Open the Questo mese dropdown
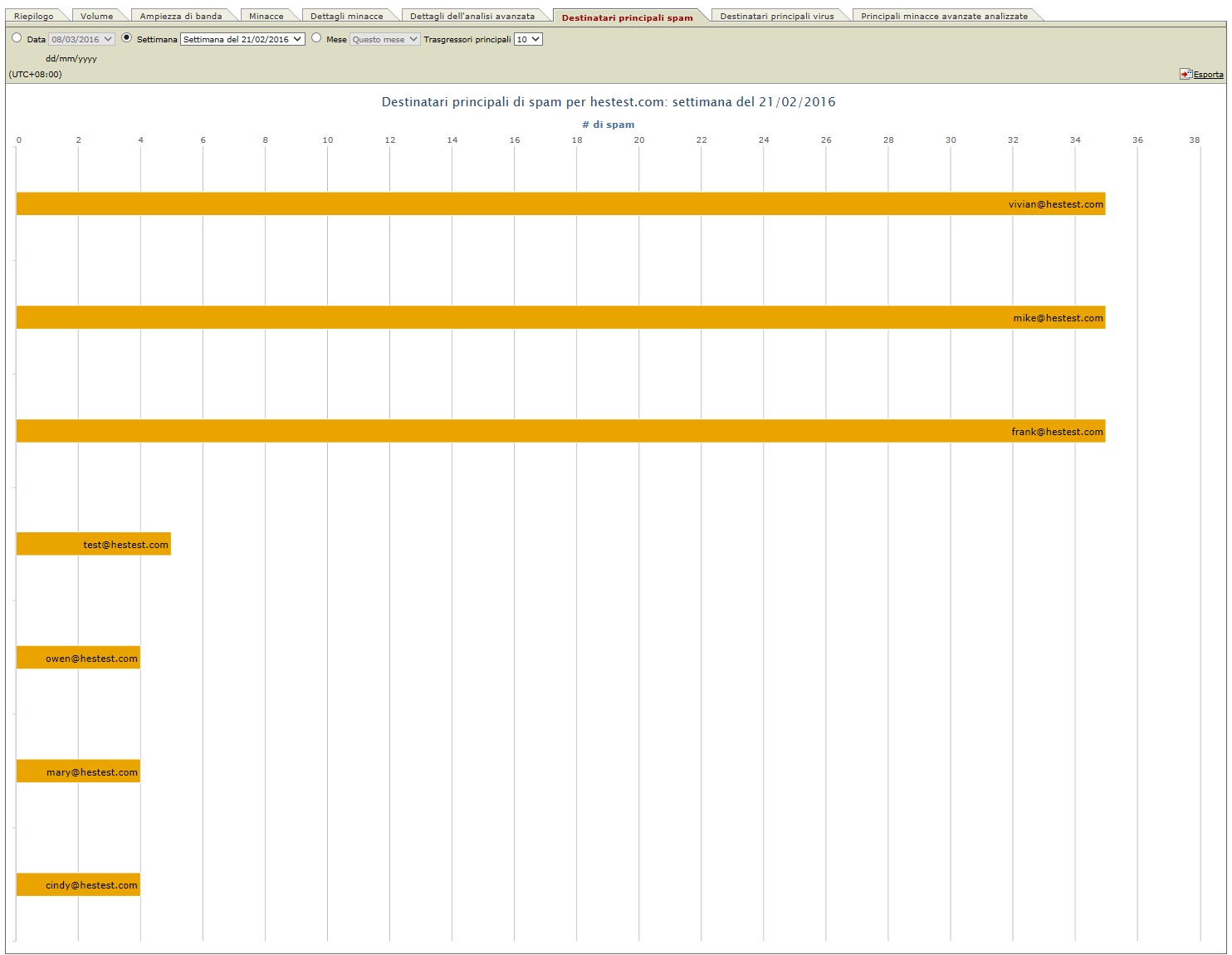This screenshot has height=955, width=1232. [x=384, y=39]
